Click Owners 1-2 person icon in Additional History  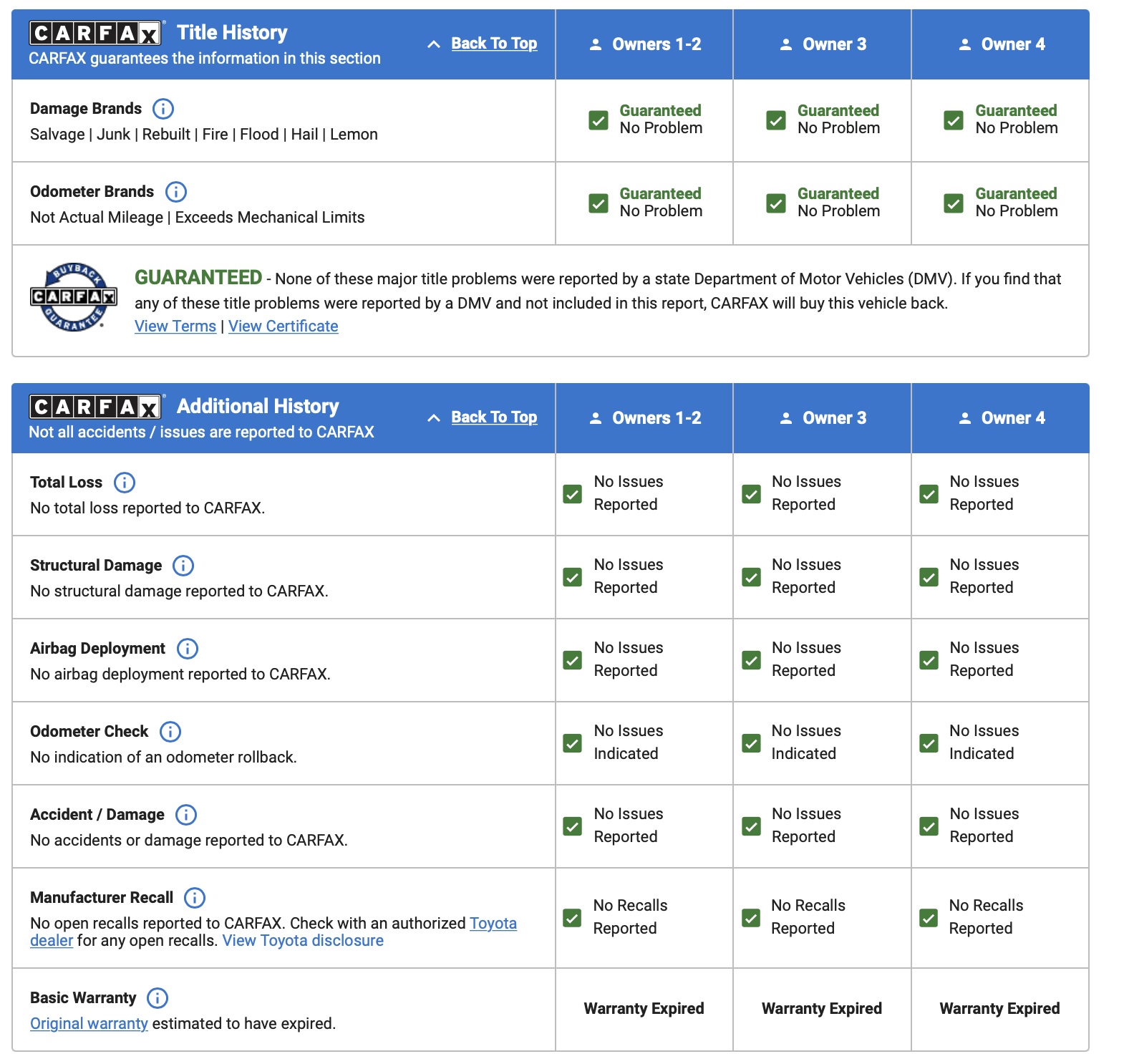point(596,418)
